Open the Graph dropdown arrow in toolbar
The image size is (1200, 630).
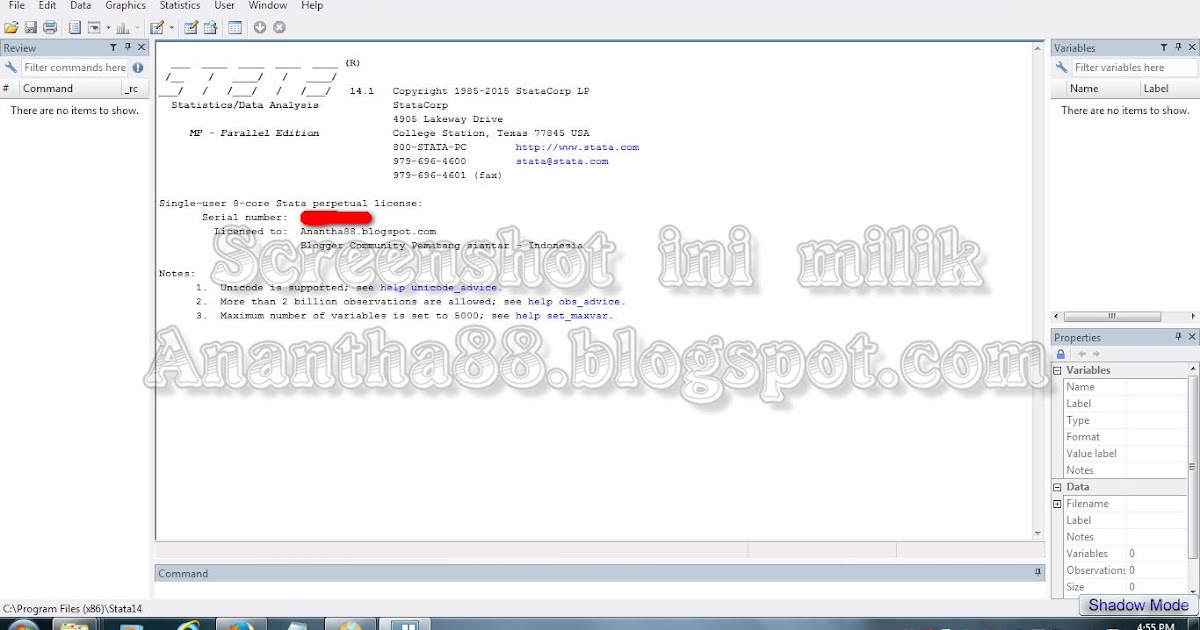(137, 28)
